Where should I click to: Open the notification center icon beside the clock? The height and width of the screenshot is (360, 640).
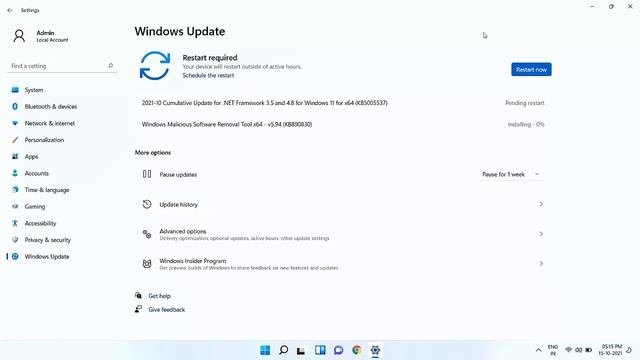[629, 350]
